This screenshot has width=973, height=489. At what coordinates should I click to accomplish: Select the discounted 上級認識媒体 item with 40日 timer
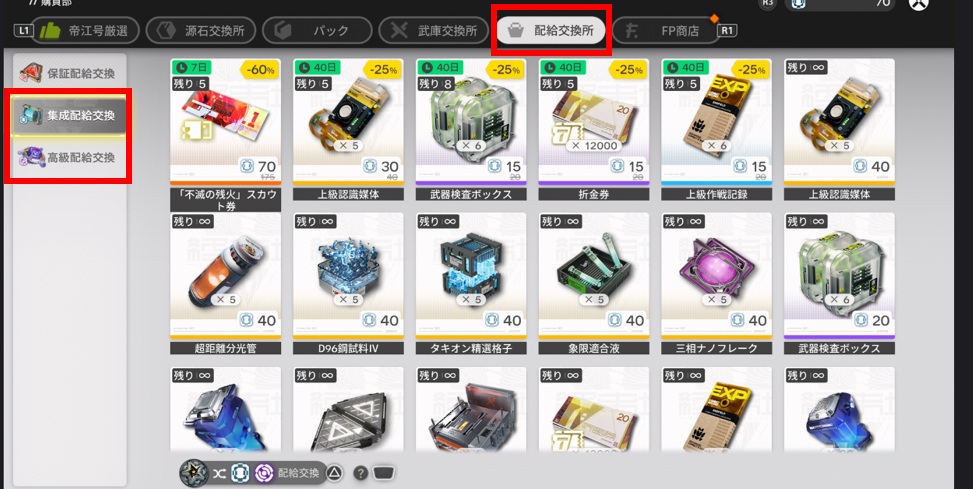coord(348,130)
